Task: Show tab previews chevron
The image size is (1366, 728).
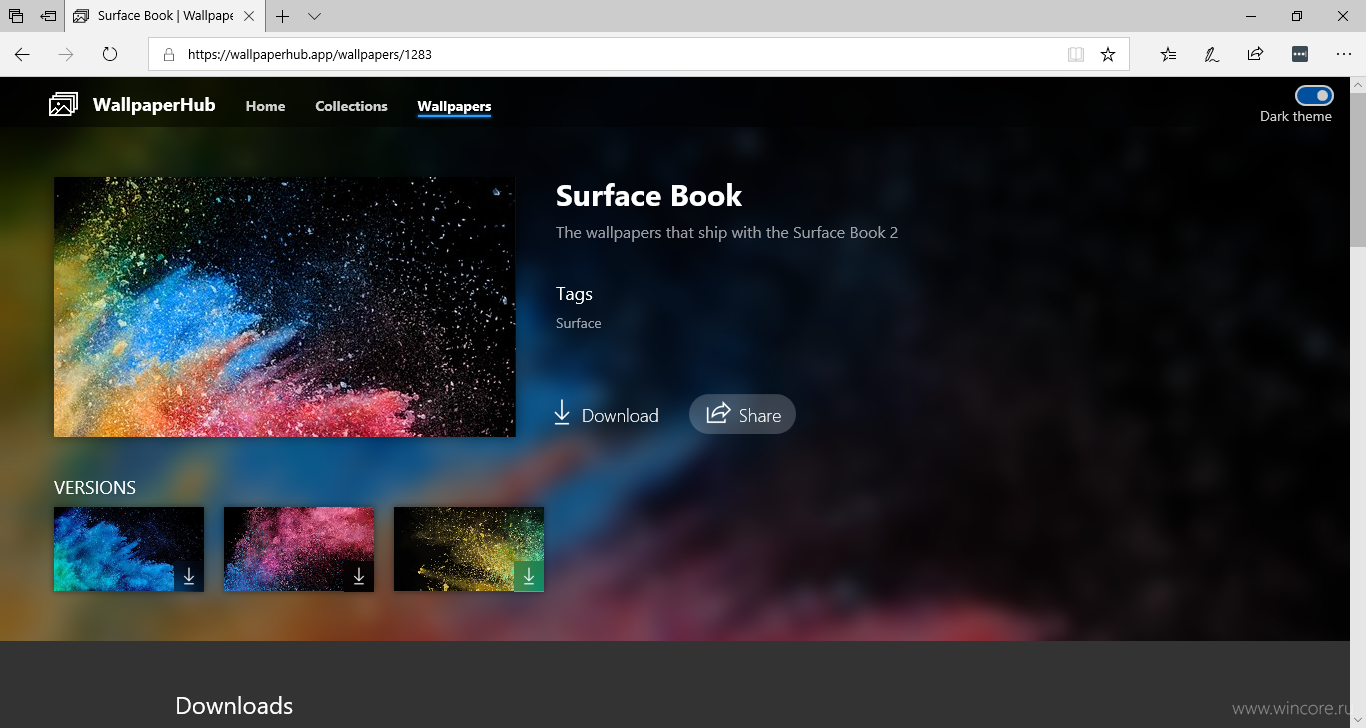Action: pyautogui.click(x=314, y=16)
